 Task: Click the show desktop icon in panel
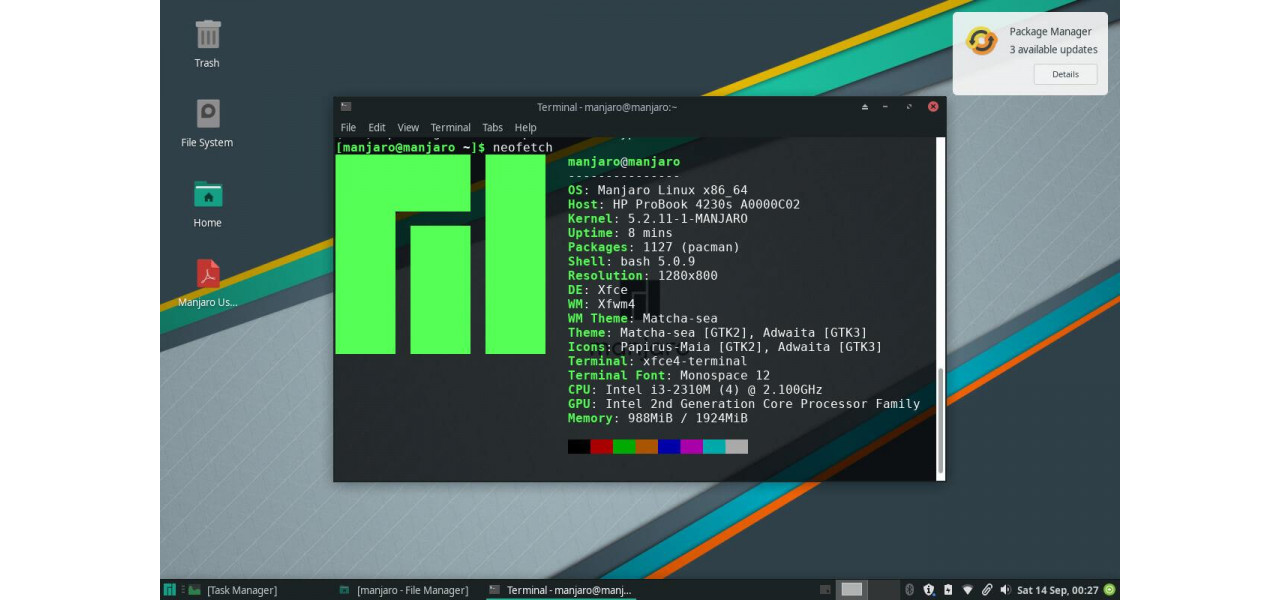[x=825, y=590]
